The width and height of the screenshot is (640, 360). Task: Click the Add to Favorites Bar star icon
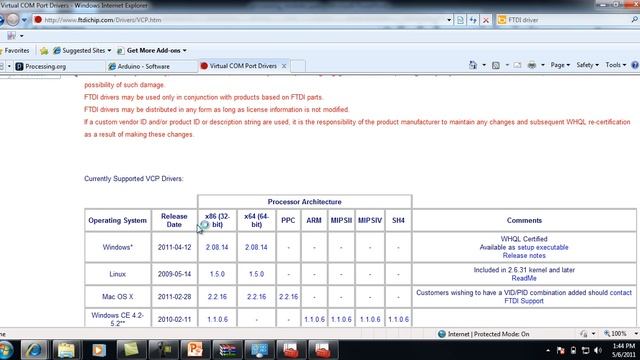[x=44, y=51]
